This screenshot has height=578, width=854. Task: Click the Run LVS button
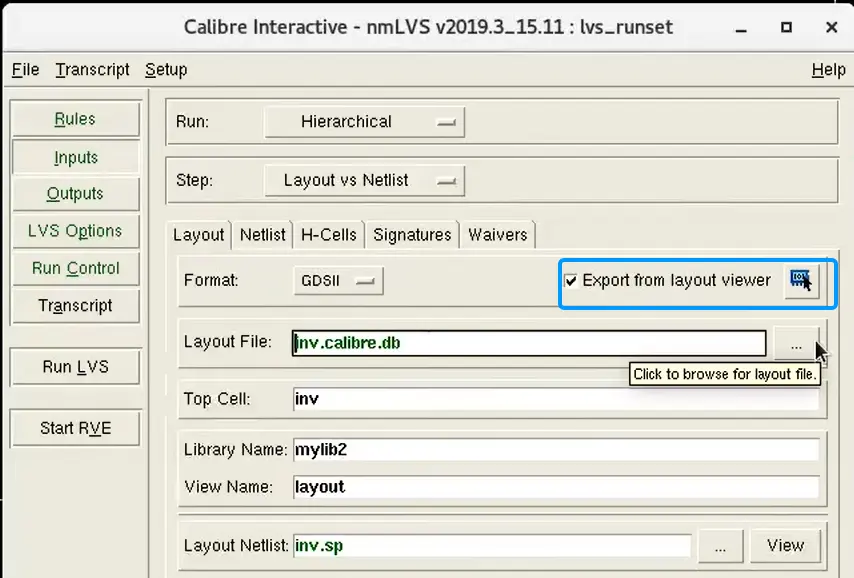[76, 367]
